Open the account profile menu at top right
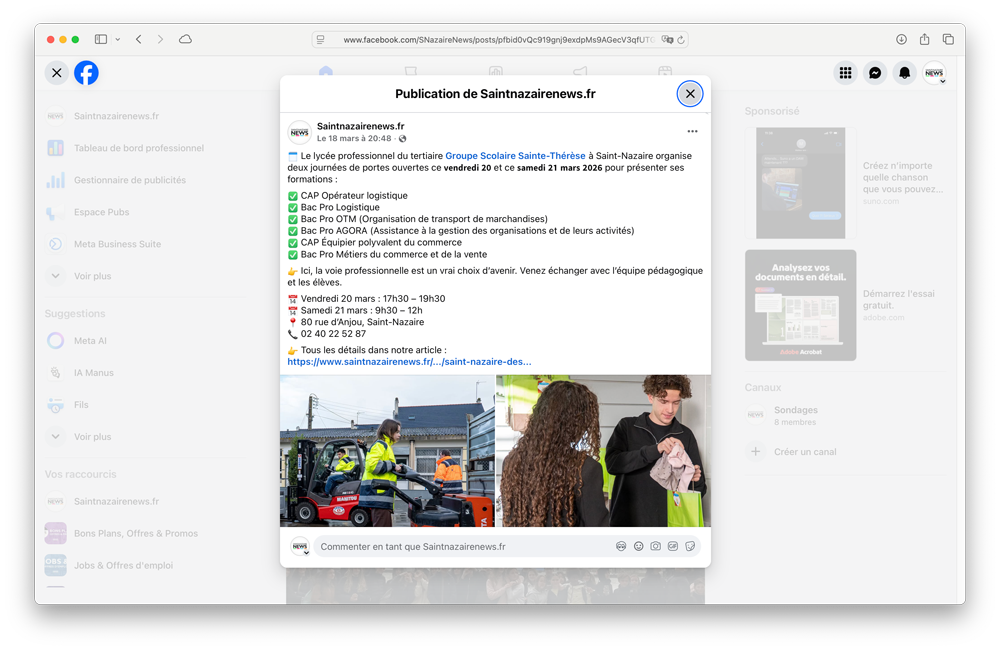 pyautogui.click(x=934, y=73)
